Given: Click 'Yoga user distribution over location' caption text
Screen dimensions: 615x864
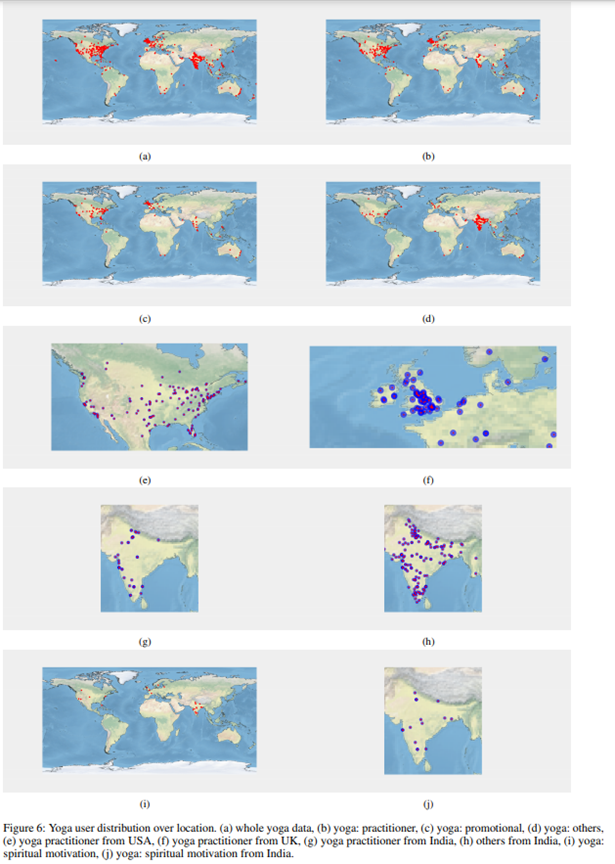Looking at the screenshot, I should tap(132, 828).
